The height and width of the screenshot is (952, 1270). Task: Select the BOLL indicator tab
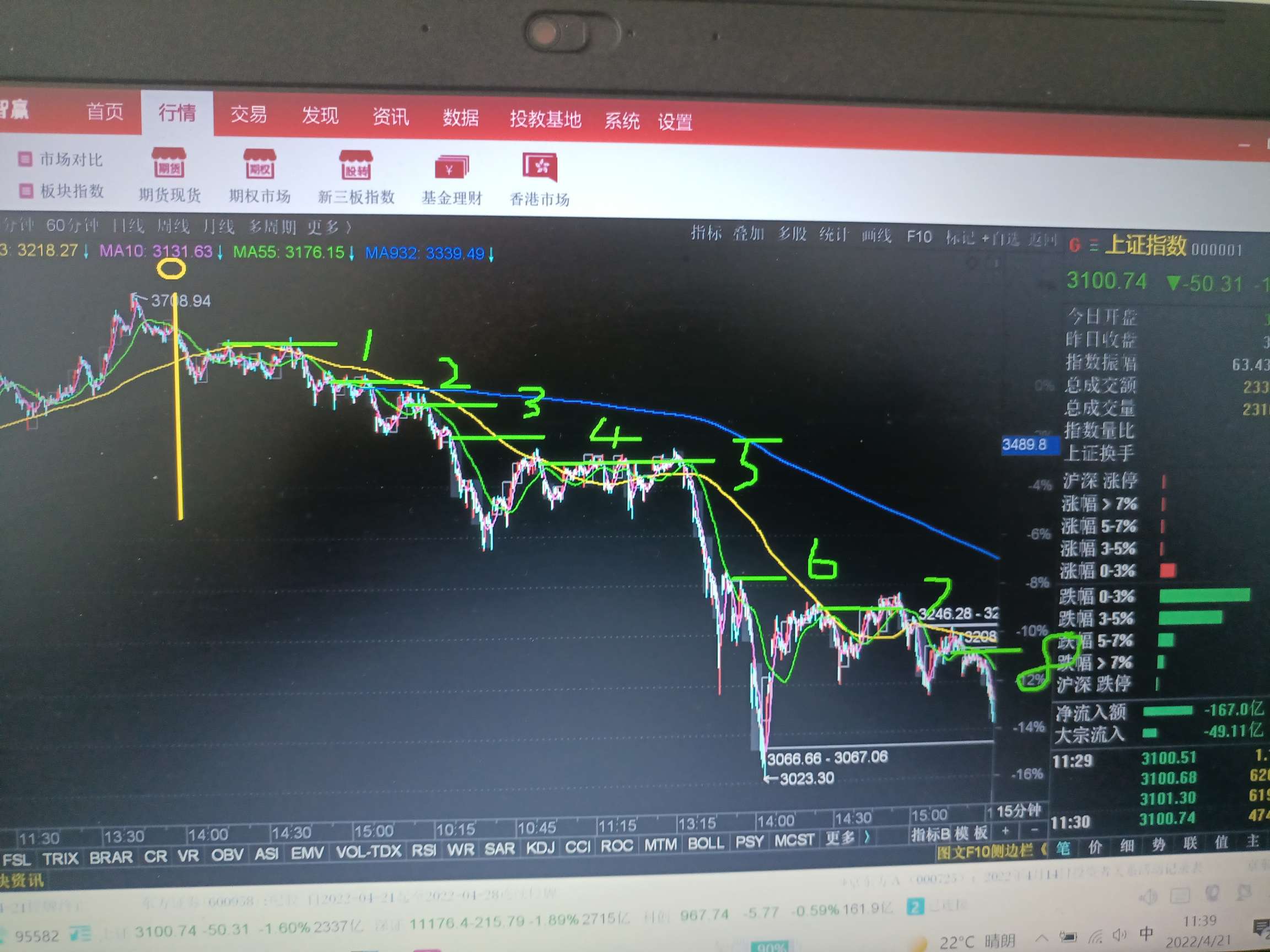pyautogui.click(x=706, y=843)
